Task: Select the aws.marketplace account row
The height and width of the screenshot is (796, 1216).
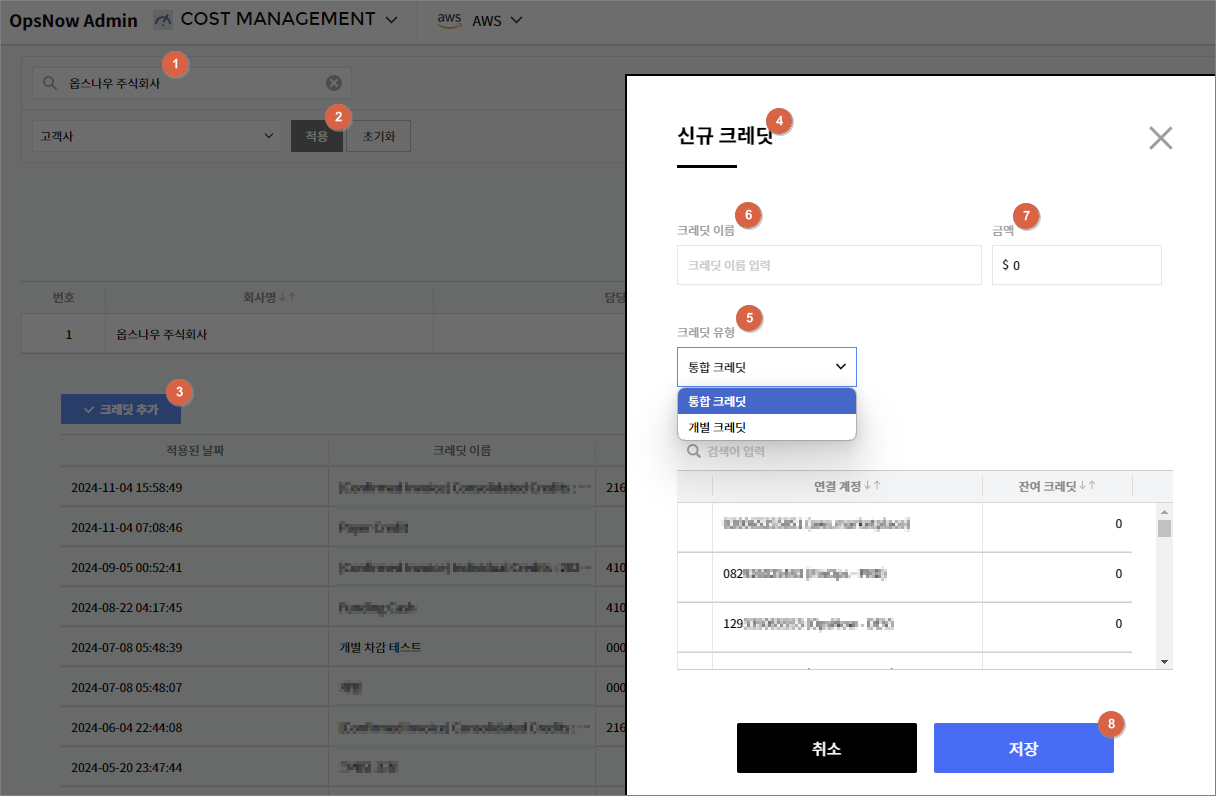Action: coord(905,524)
